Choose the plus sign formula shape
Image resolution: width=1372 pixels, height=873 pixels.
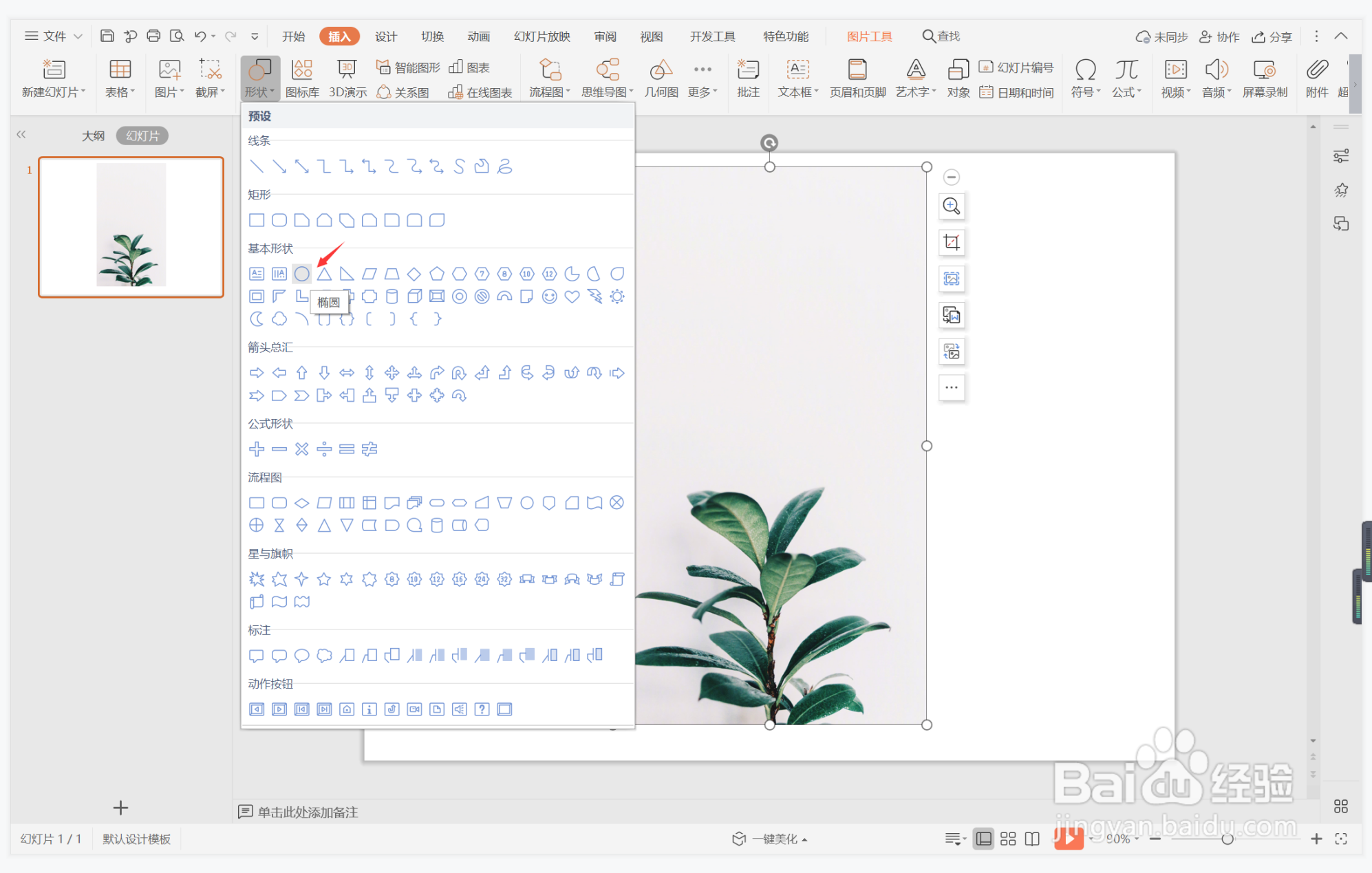click(x=257, y=449)
